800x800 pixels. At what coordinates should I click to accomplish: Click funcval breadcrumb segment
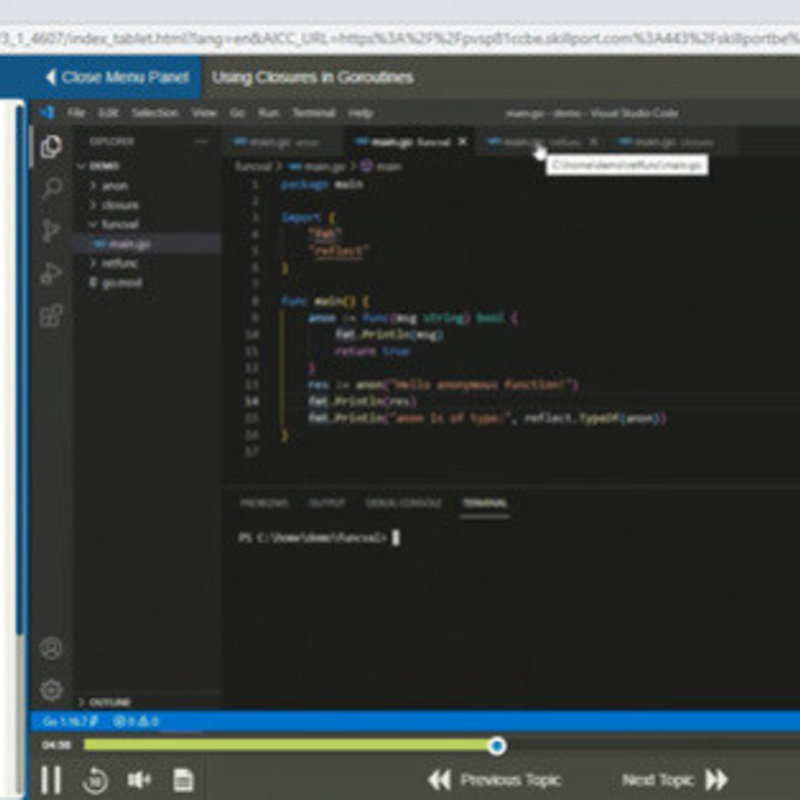253,166
